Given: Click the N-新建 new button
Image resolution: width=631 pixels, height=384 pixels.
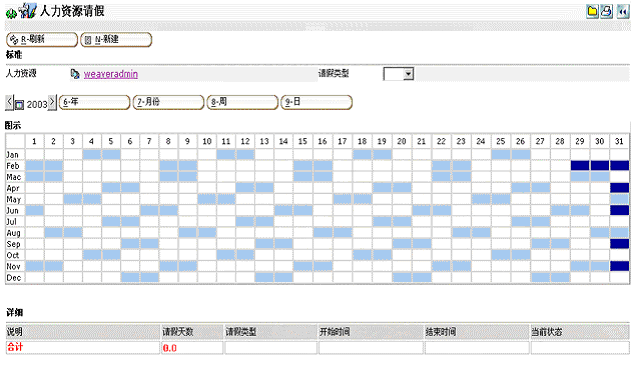Looking at the screenshot, I should pyautogui.click(x=116, y=39).
